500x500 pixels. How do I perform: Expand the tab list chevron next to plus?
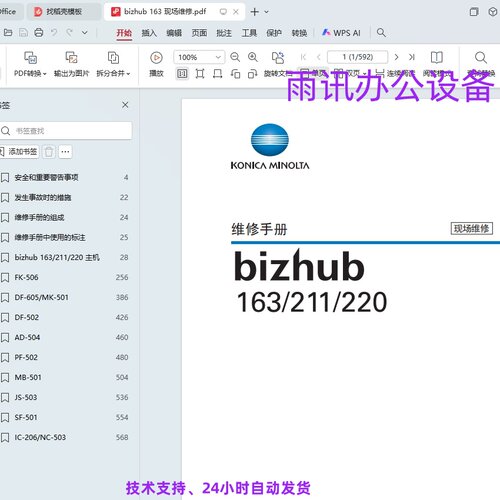(266, 12)
